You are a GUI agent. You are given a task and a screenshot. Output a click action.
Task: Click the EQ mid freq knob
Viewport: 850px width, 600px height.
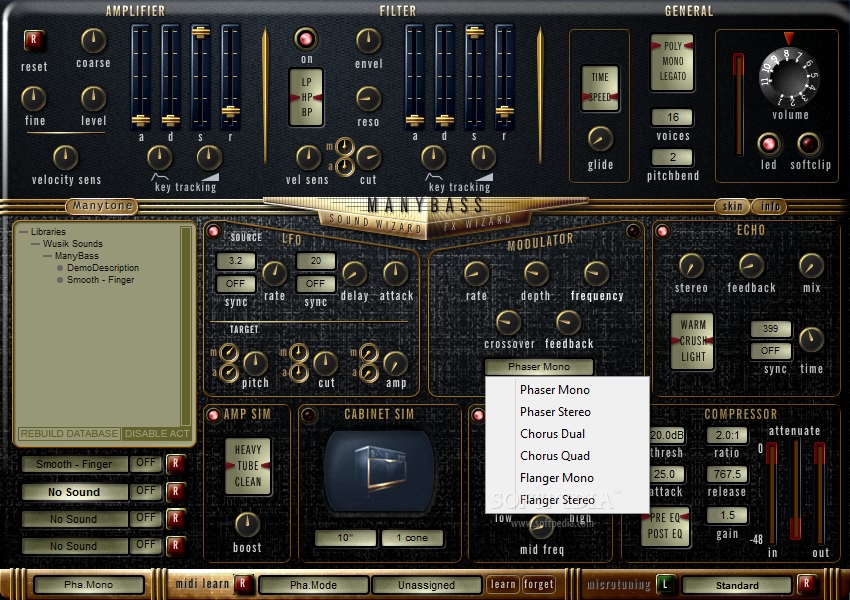tap(540, 525)
